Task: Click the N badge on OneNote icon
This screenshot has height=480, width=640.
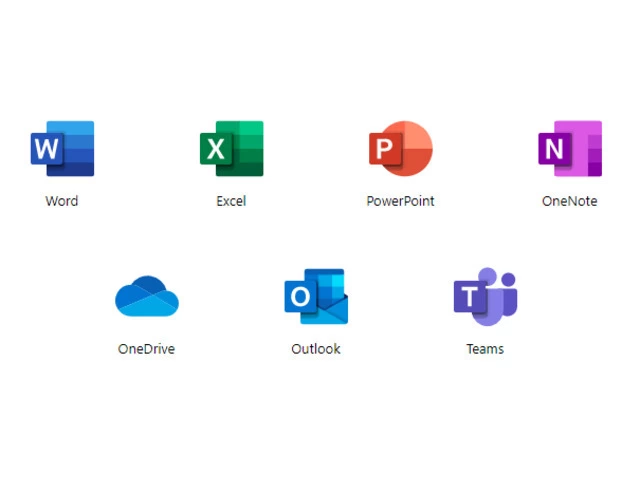Action: click(x=553, y=150)
